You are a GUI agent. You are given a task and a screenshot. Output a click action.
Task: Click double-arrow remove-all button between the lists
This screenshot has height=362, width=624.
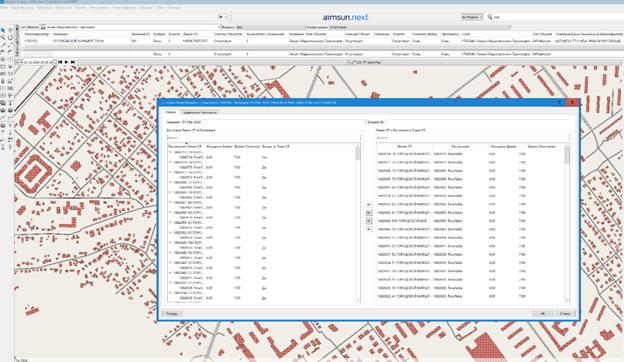click(x=369, y=221)
